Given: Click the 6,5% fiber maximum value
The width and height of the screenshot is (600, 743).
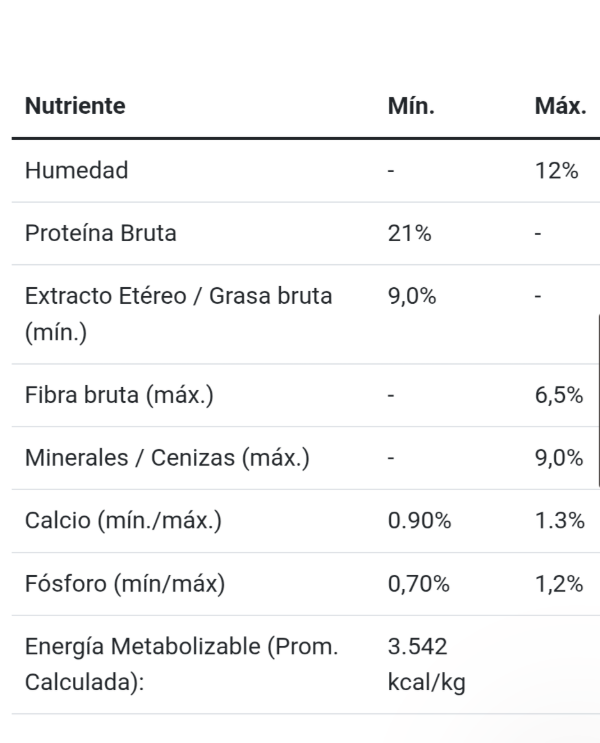Looking at the screenshot, I should [x=559, y=395].
